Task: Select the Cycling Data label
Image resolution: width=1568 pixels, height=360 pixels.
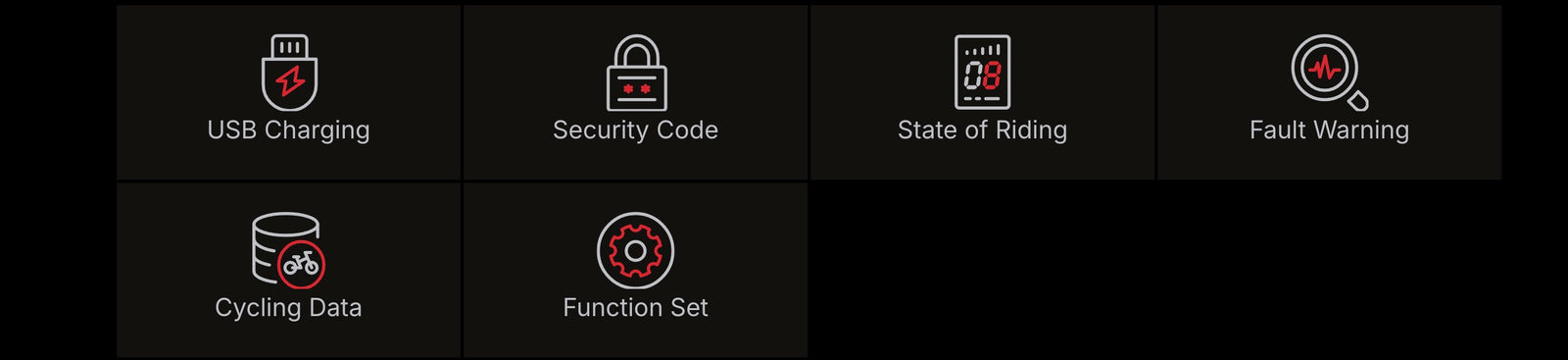Action: click(x=289, y=308)
